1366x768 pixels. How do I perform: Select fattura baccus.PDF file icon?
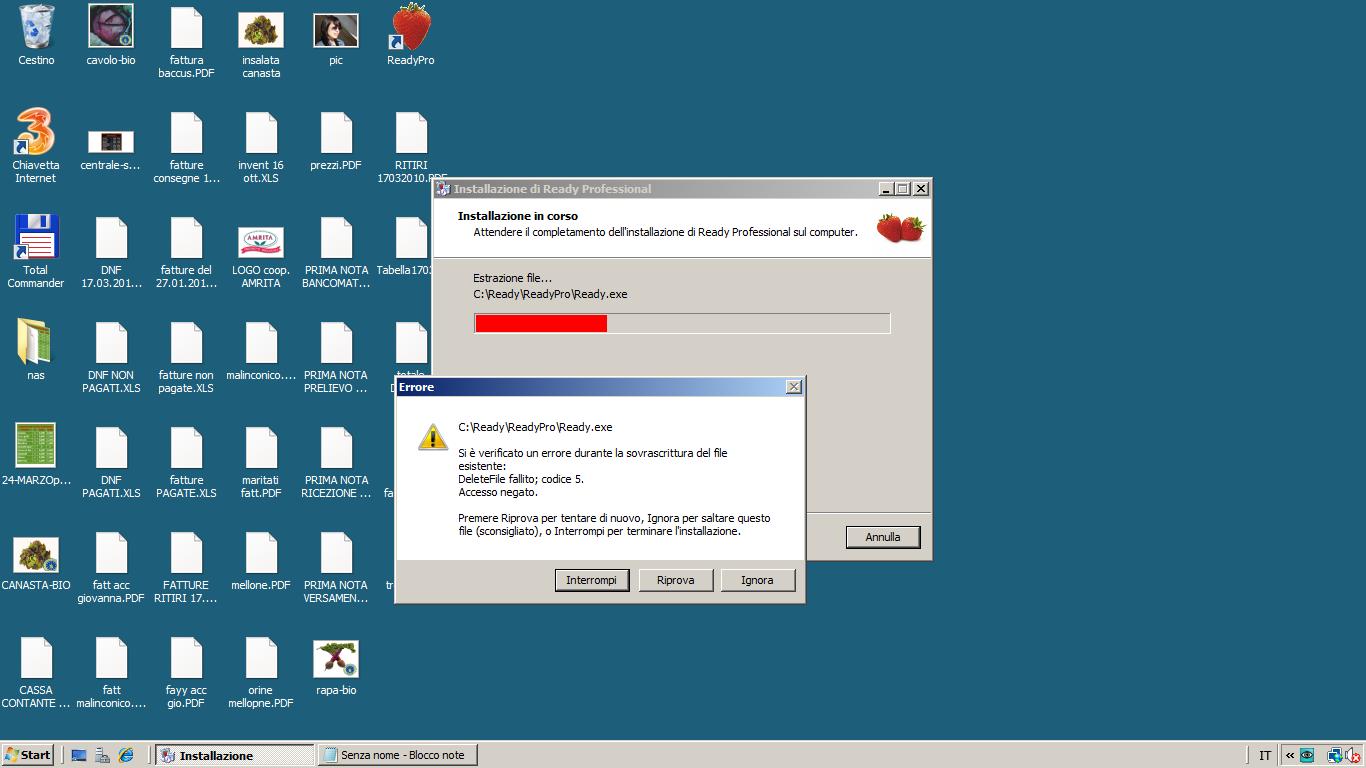[x=186, y=27]
